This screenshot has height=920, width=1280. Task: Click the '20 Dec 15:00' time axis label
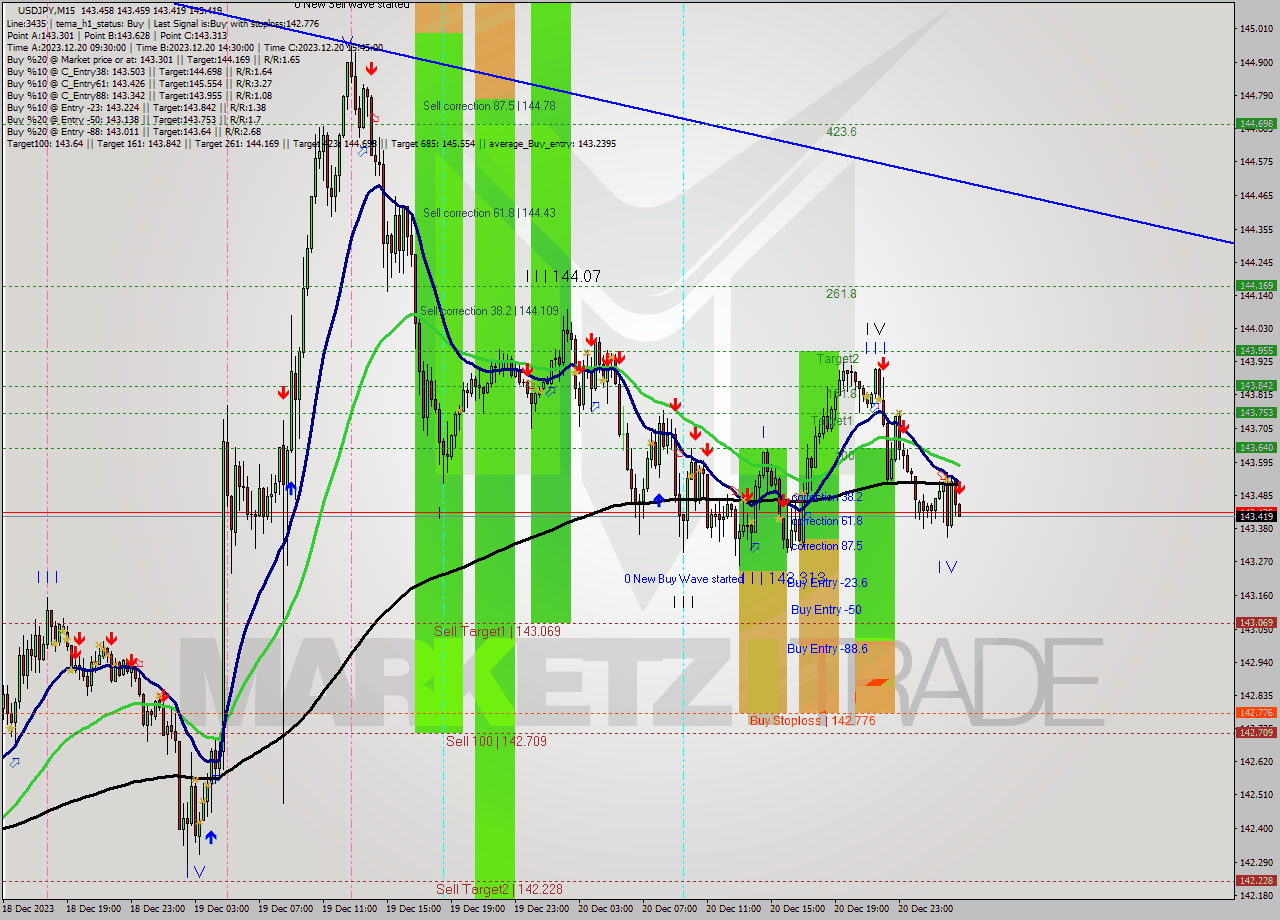point(798,909)
